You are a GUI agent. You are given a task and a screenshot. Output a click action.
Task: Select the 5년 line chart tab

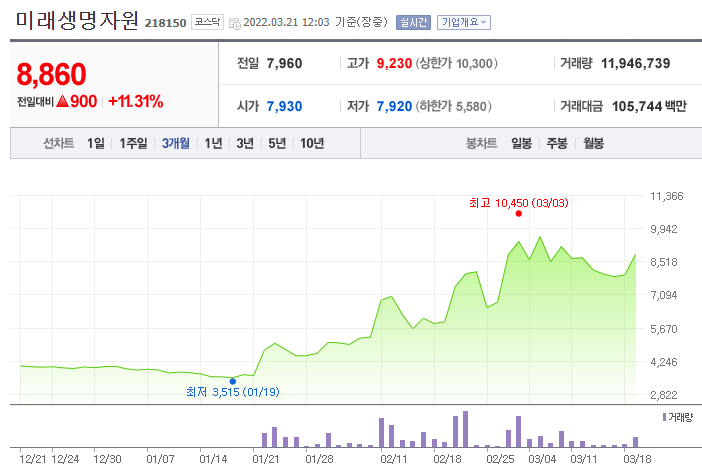(277, 143)
